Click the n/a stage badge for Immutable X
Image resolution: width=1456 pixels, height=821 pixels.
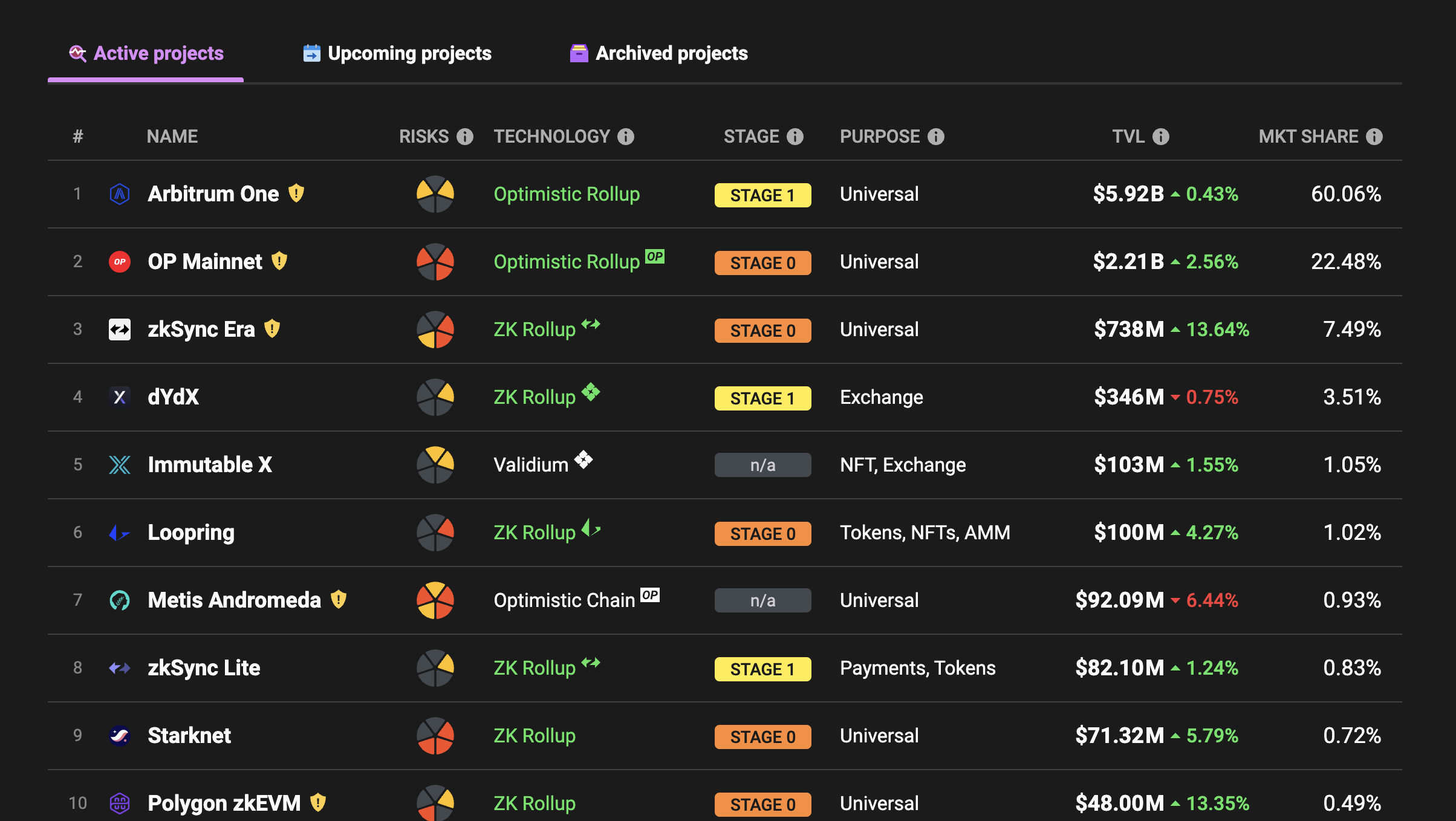pos(762,465)
